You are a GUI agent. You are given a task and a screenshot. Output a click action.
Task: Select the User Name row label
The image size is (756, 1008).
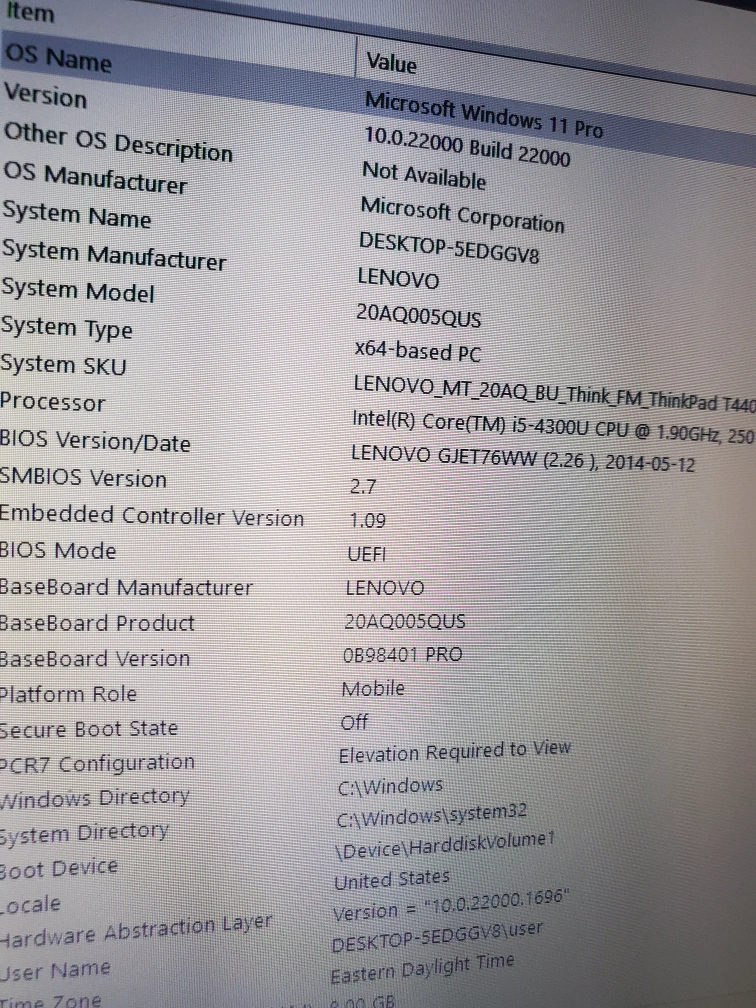pos(55,970)
